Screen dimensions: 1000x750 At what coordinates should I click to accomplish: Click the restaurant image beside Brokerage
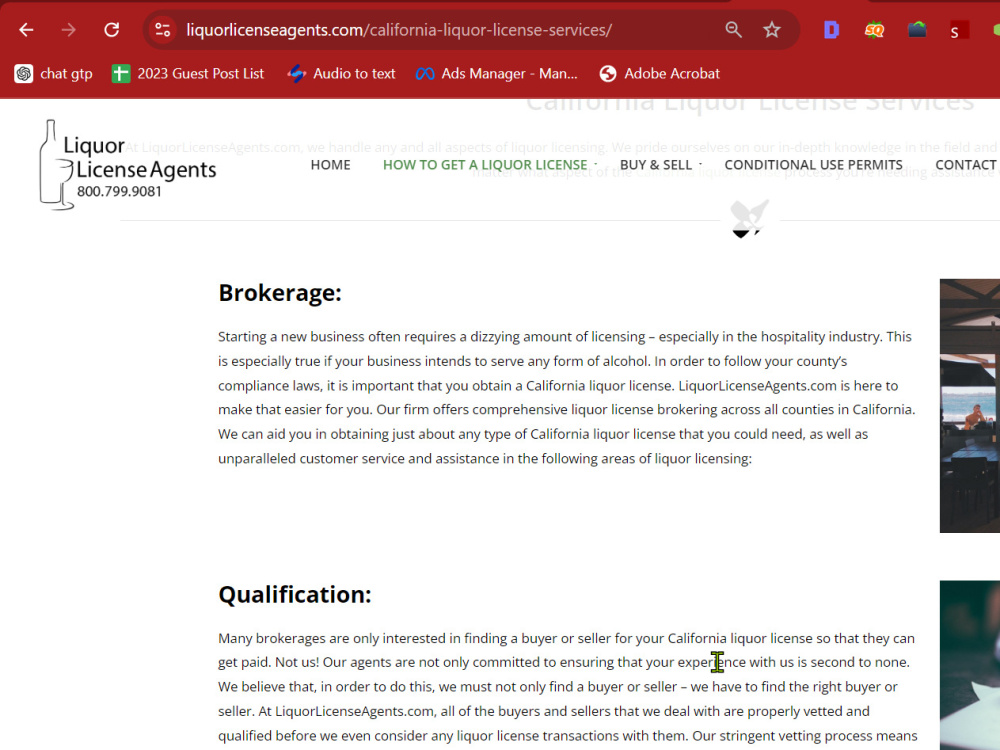pos(969,406)
